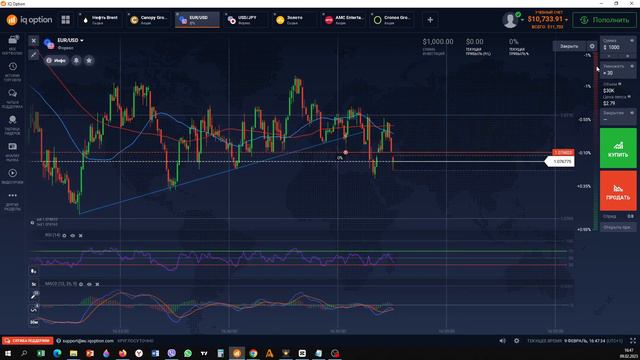Remove the MACD indicator with X
Viewport: 640px width, 360px height.
click(97, 284)
